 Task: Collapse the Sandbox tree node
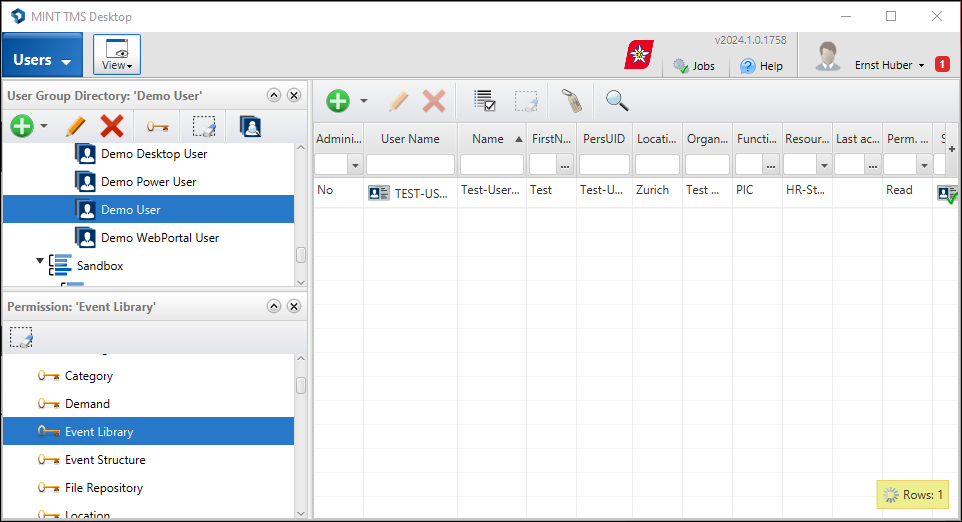point(40,261)
